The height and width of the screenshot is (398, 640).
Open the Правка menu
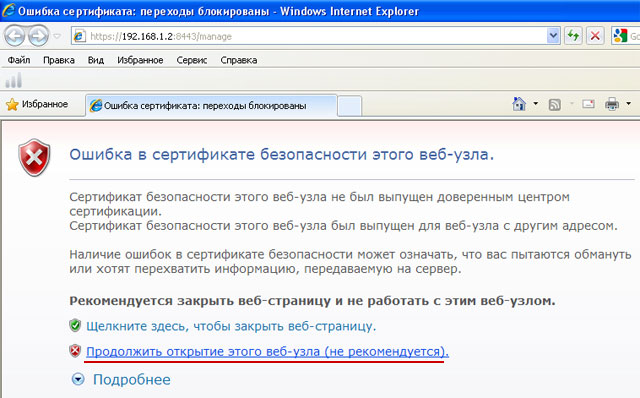click(x=59, y=60)
